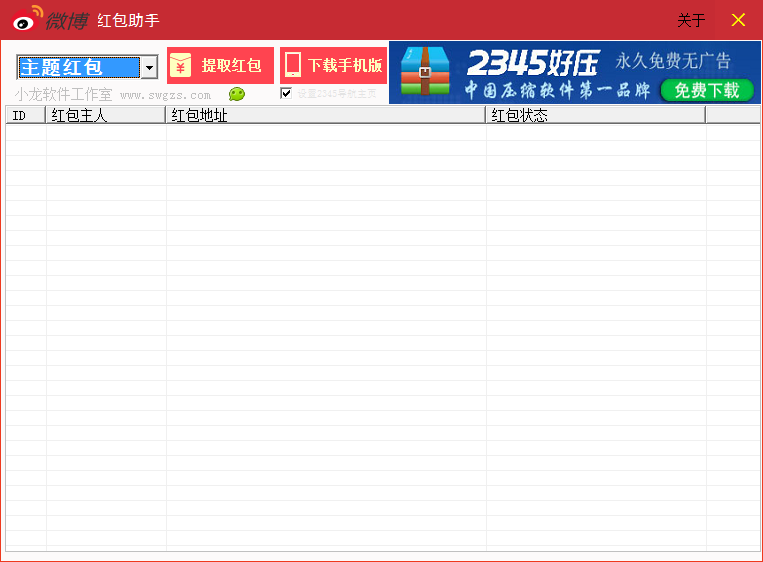Click the 小龙软件工作室 label

[x=63, y=94]
